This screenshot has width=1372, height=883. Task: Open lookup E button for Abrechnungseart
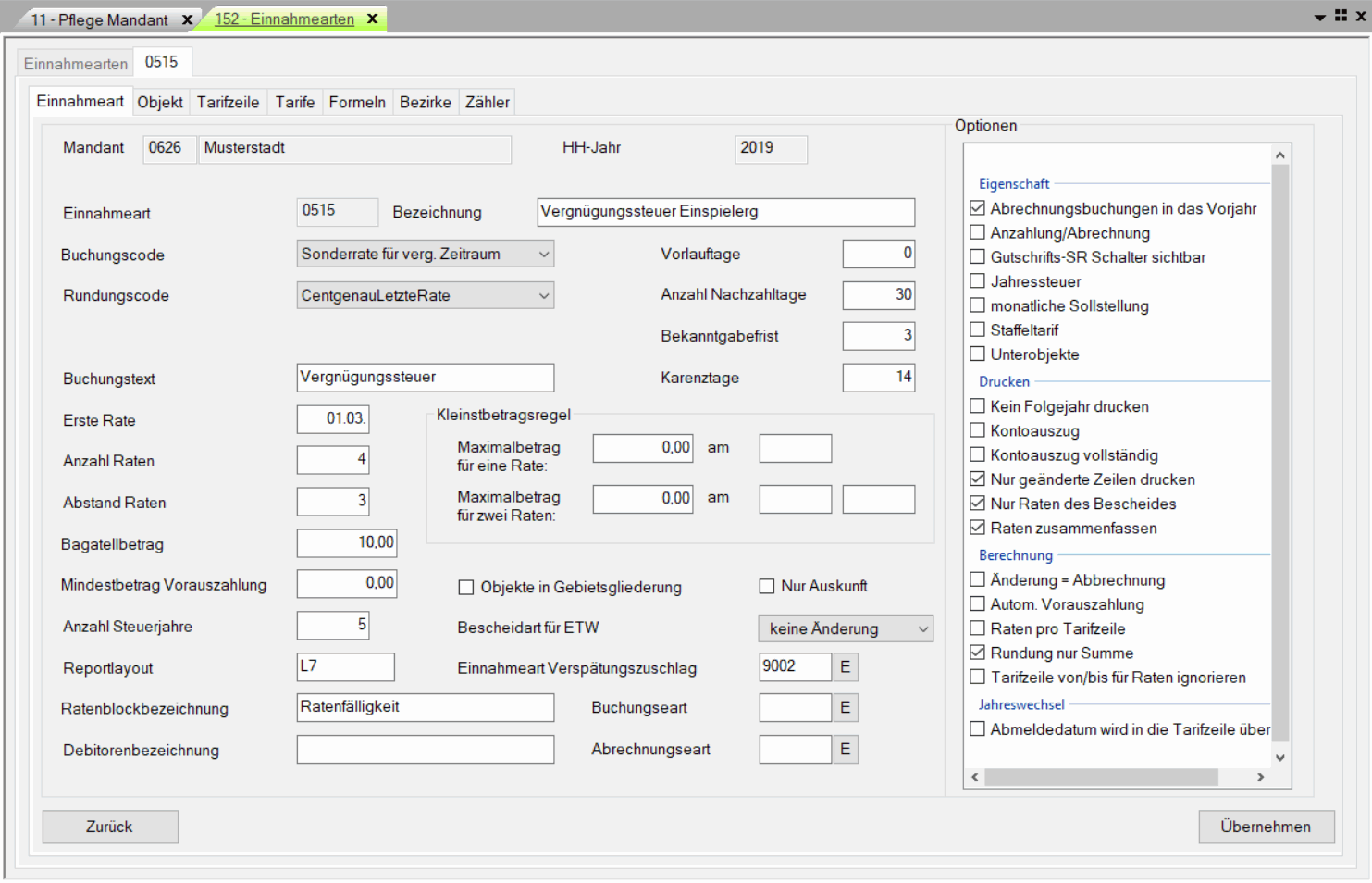[x=845, y=749]
